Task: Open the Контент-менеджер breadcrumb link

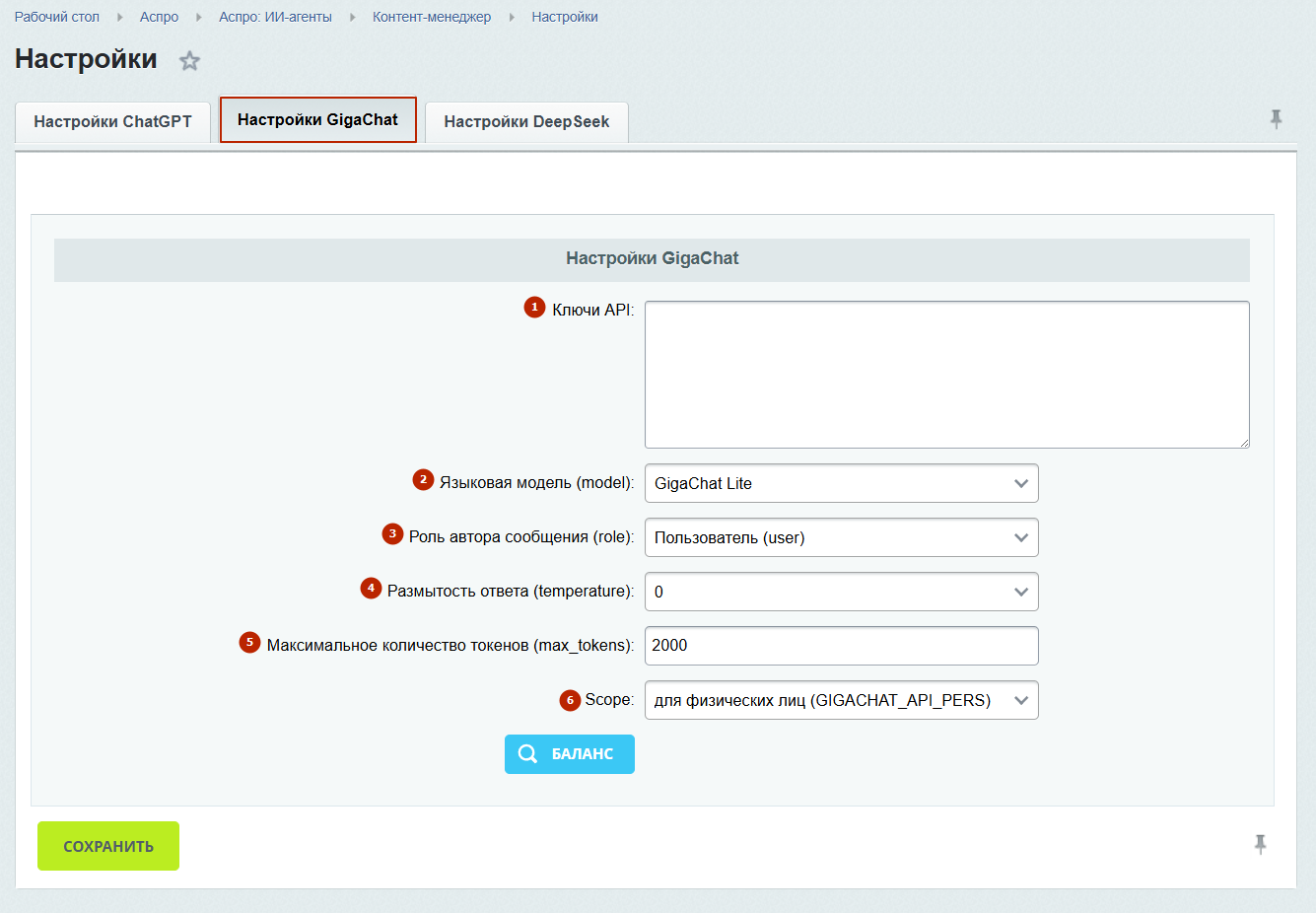Action: coord(432,17)
